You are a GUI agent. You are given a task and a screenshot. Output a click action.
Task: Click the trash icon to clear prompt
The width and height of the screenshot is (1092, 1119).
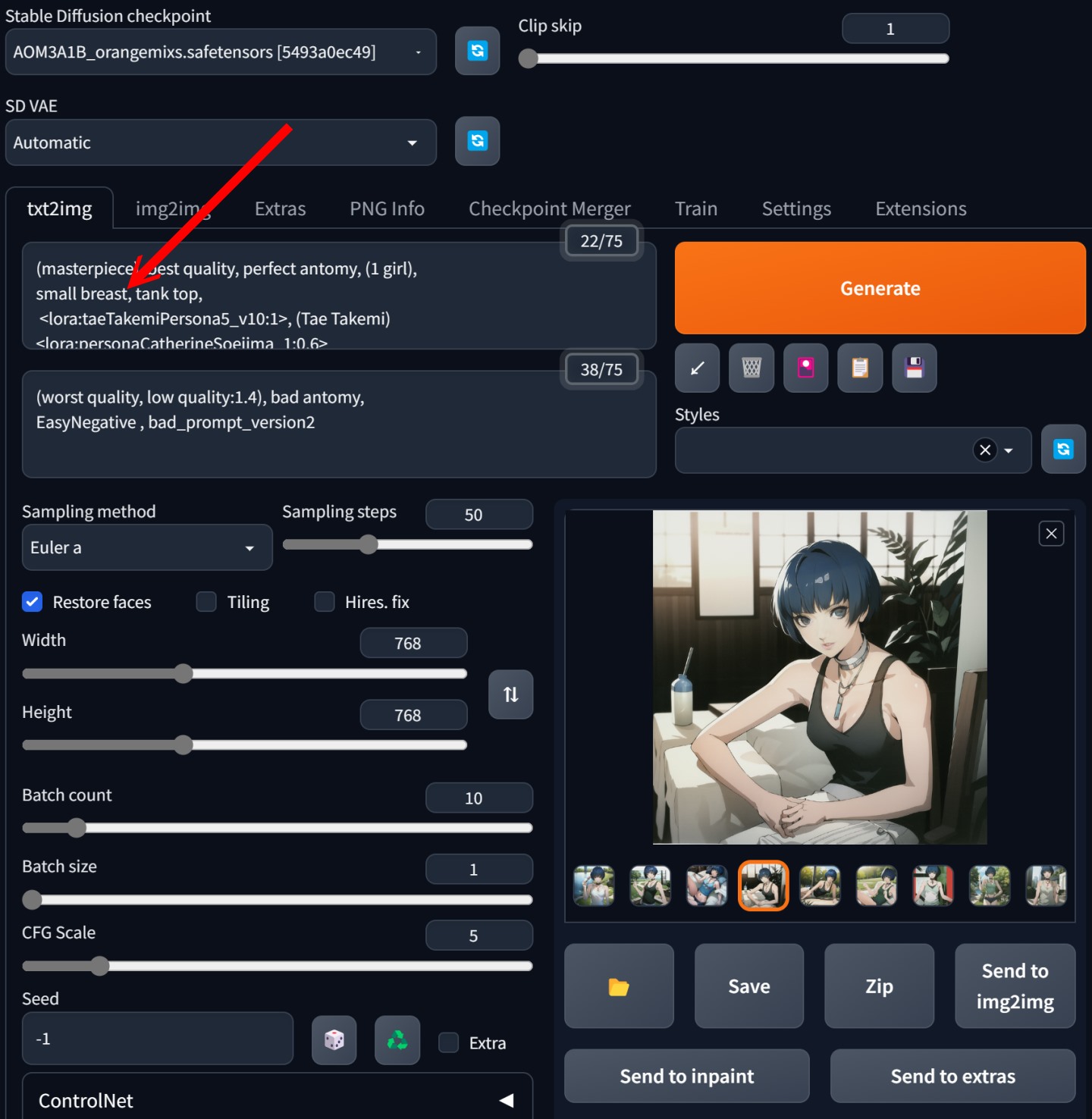751,368
